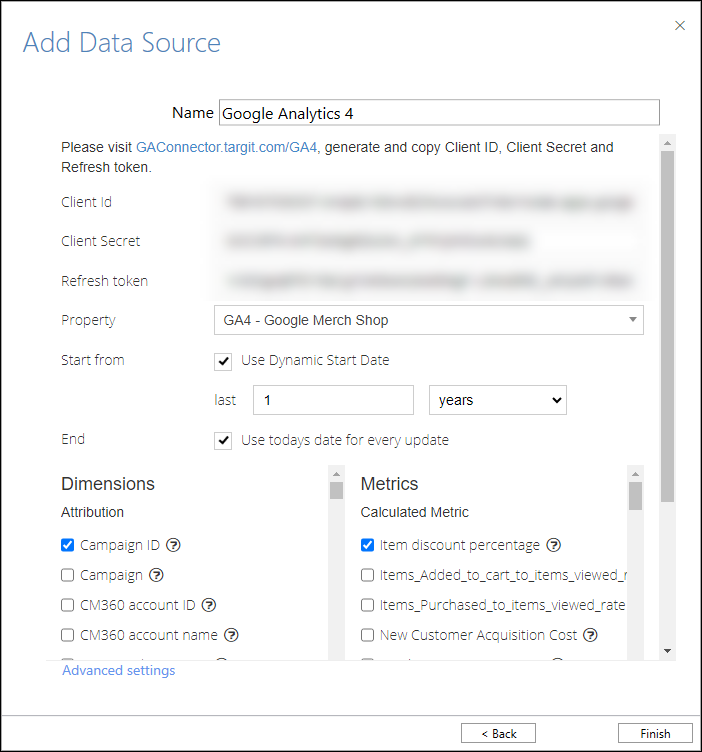Click the main scrollbar up arrow
Image resolution: width=702 pixels, height=752 pixels.
[667, 143]
